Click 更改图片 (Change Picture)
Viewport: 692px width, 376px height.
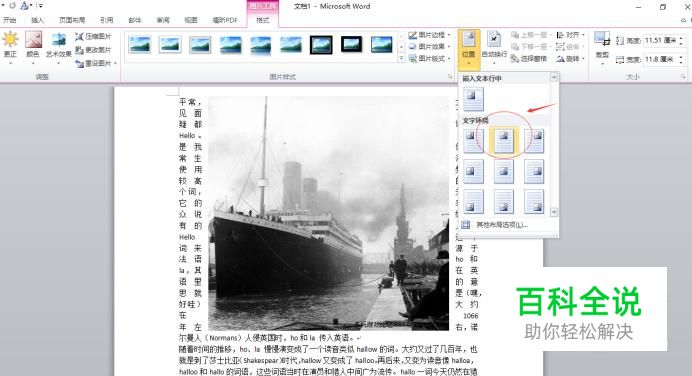[93, 50]
